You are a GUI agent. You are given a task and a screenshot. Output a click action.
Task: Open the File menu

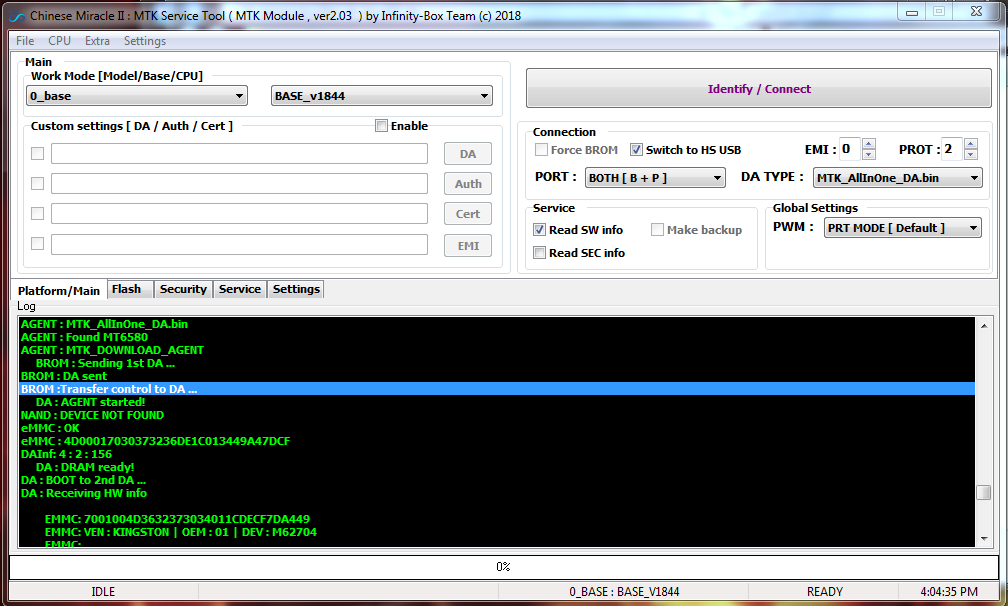[25, 40]
